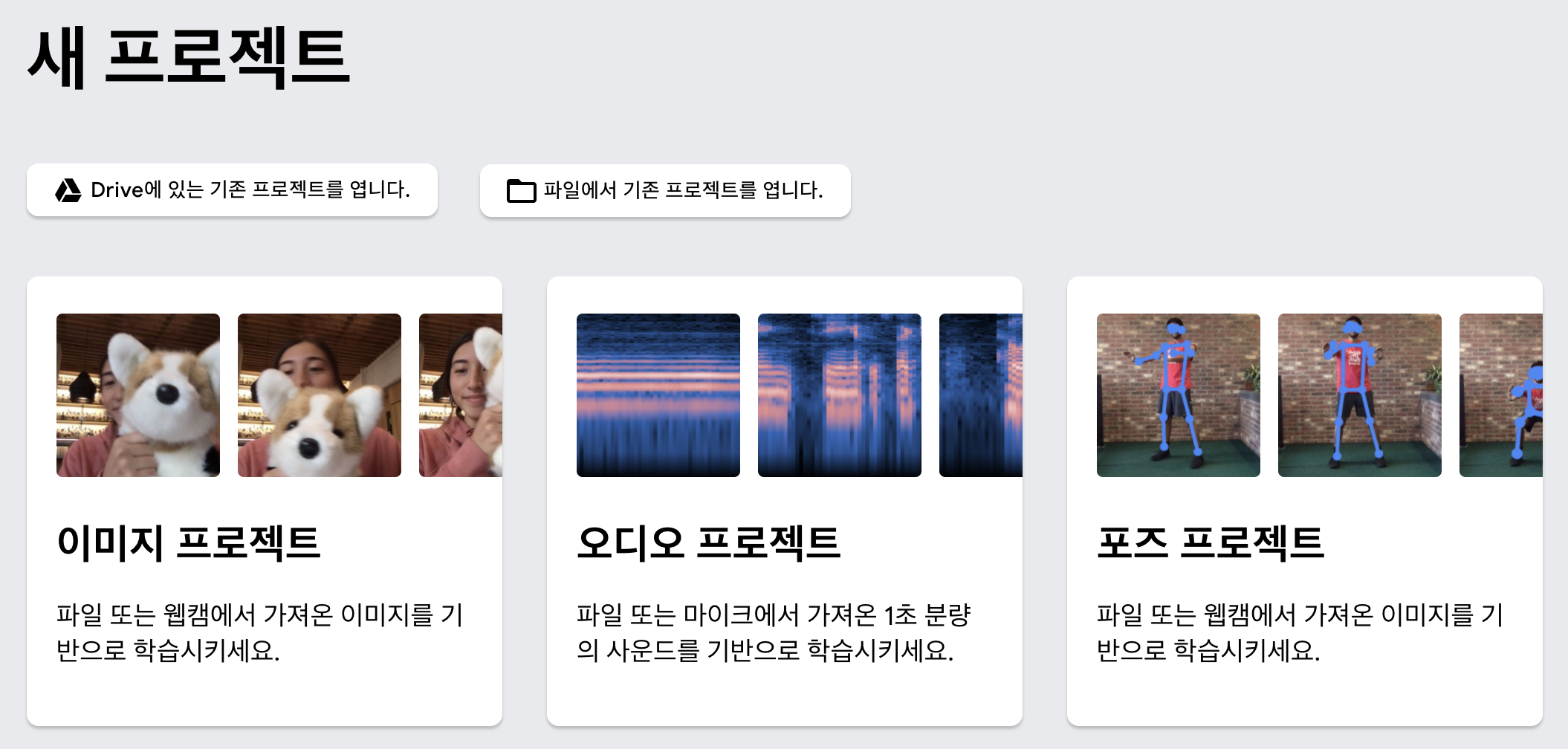Open existing project from file button
The height and width of the screenshot is (749, 1568).
(665, 191)
